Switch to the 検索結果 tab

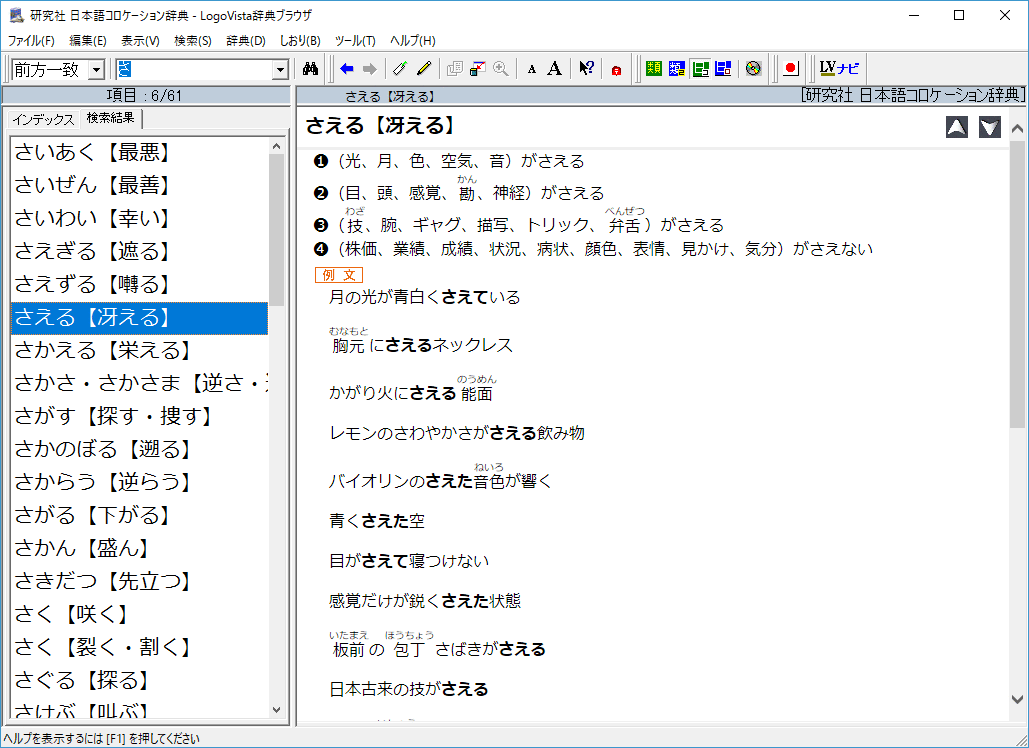coord(110,118)
